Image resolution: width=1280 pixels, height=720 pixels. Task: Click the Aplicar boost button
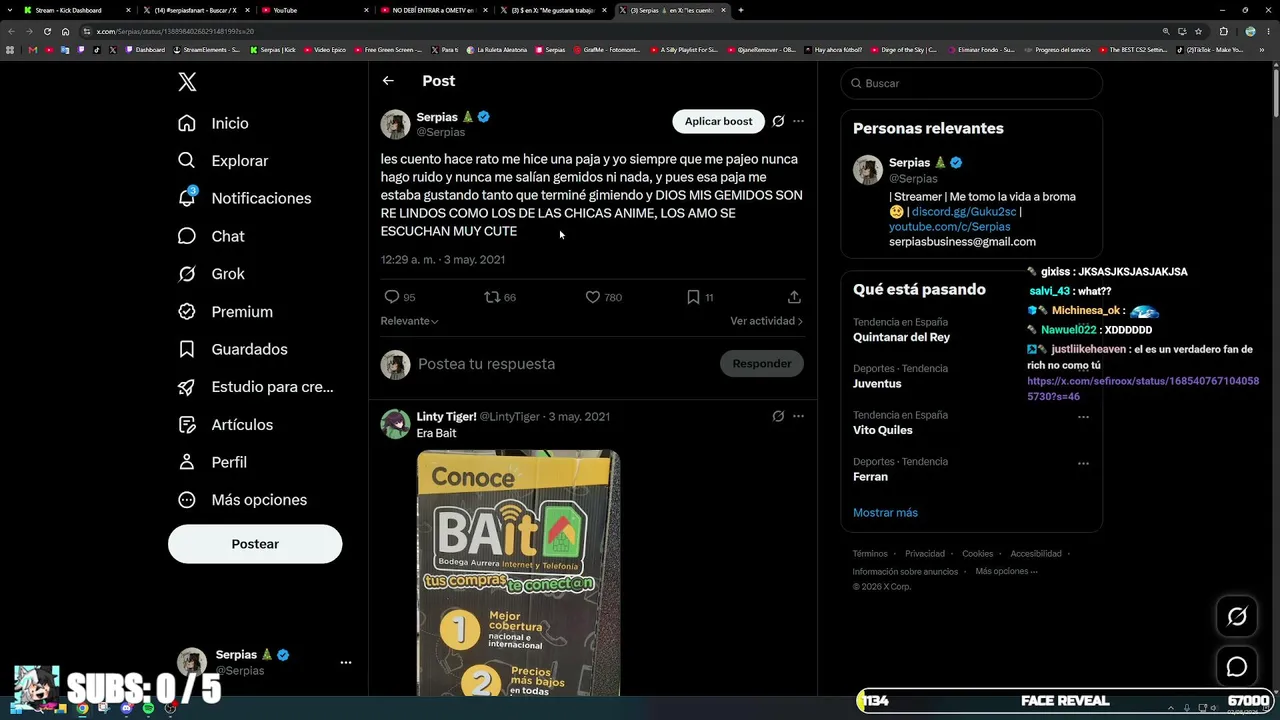click(x=718, y=121)
